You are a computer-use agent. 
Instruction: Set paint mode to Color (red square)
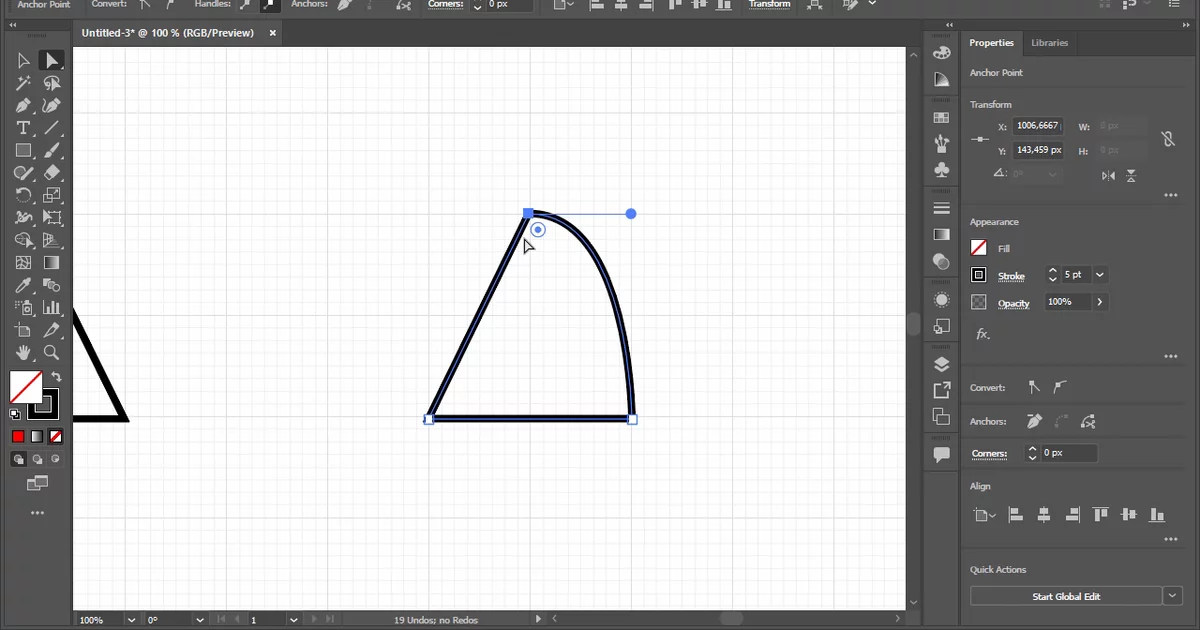tap(18, 436)
